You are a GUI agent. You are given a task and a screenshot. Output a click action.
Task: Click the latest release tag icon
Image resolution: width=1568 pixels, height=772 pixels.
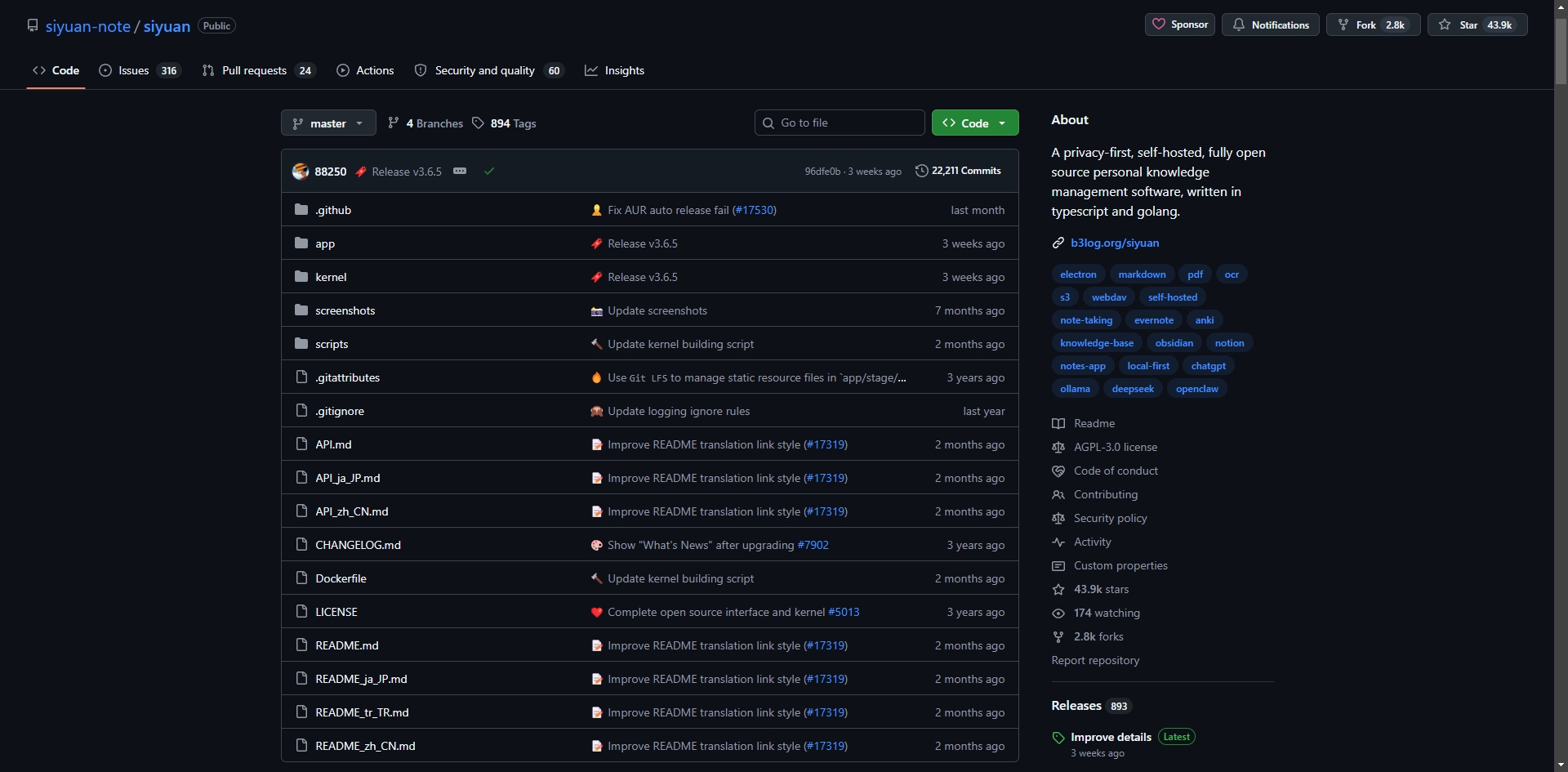coord(1058,738)
